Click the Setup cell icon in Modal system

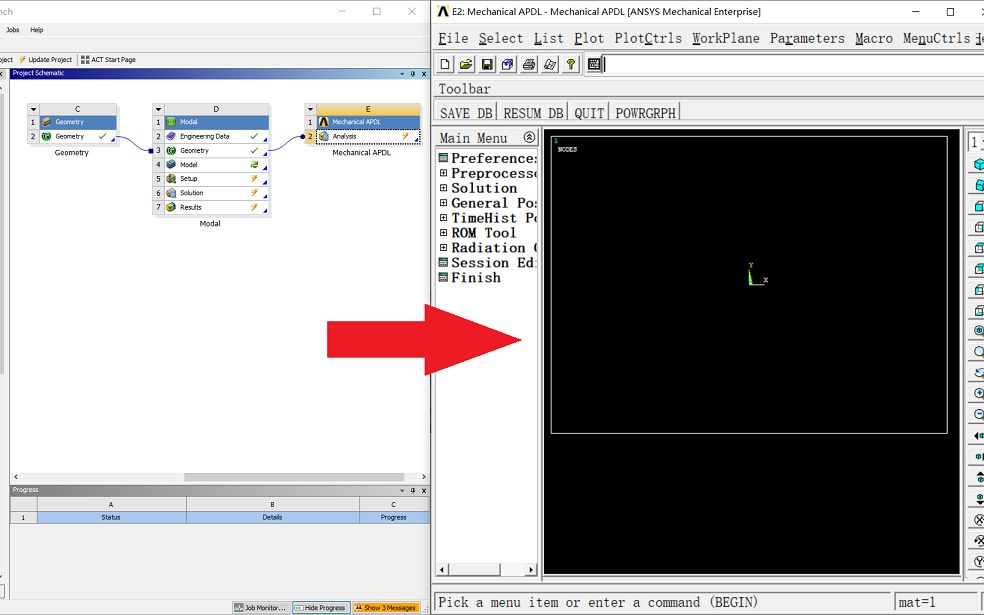(171, 179)
